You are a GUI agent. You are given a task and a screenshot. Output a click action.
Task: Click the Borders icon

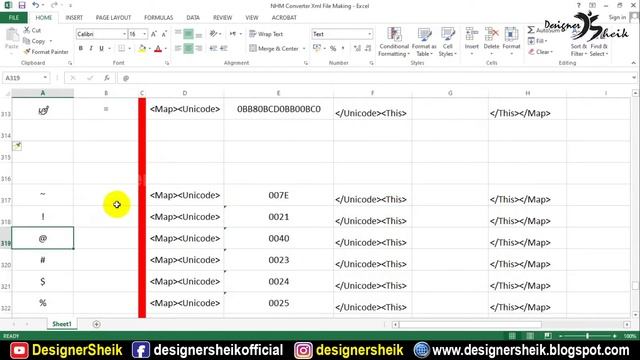pyautogui.click(x=121, y=49)
